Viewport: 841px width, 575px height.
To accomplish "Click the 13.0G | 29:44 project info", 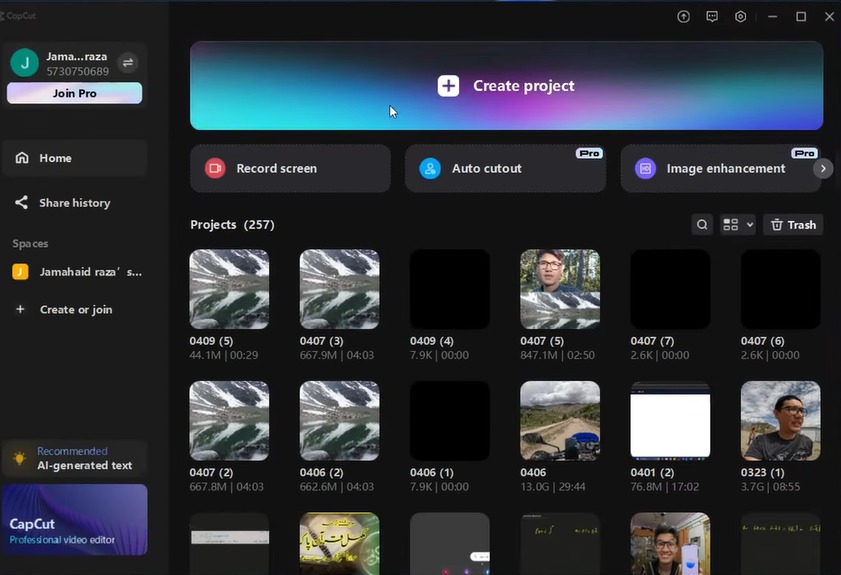I will tap(553, 487).
